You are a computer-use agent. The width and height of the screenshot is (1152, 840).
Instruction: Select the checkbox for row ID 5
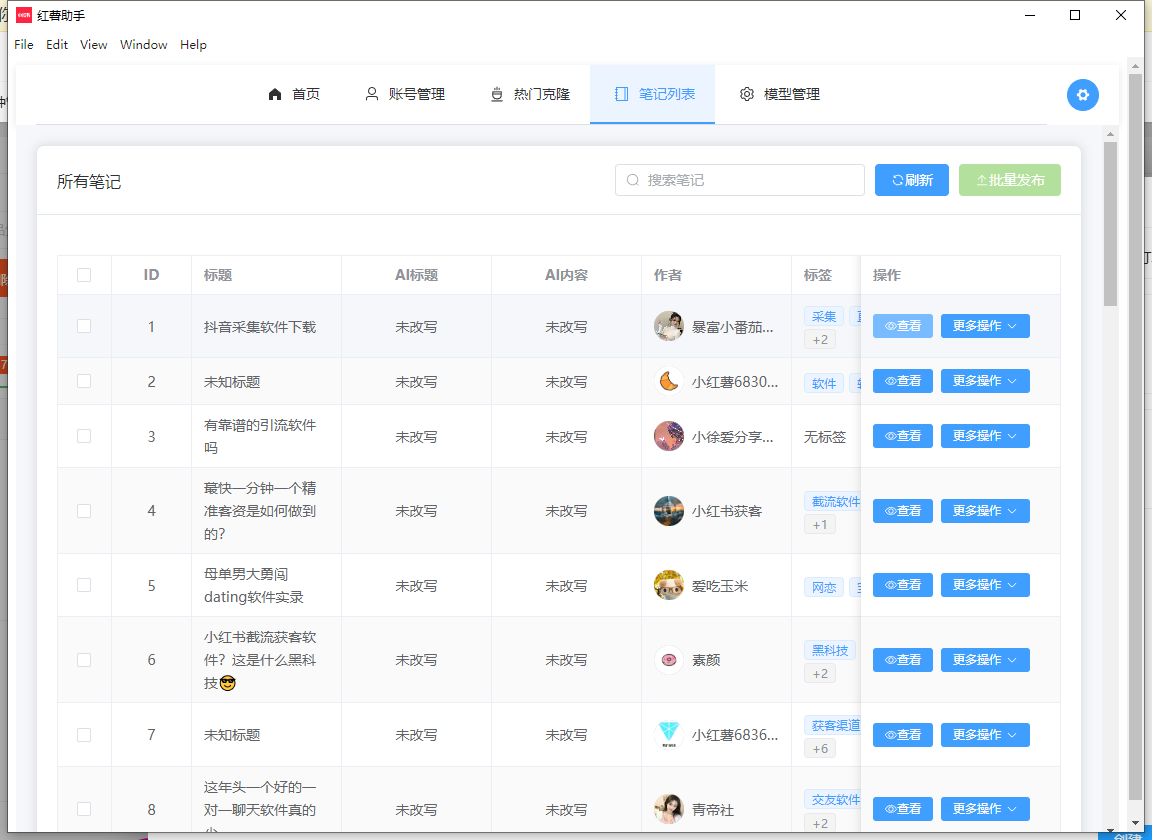pos(84,585)
